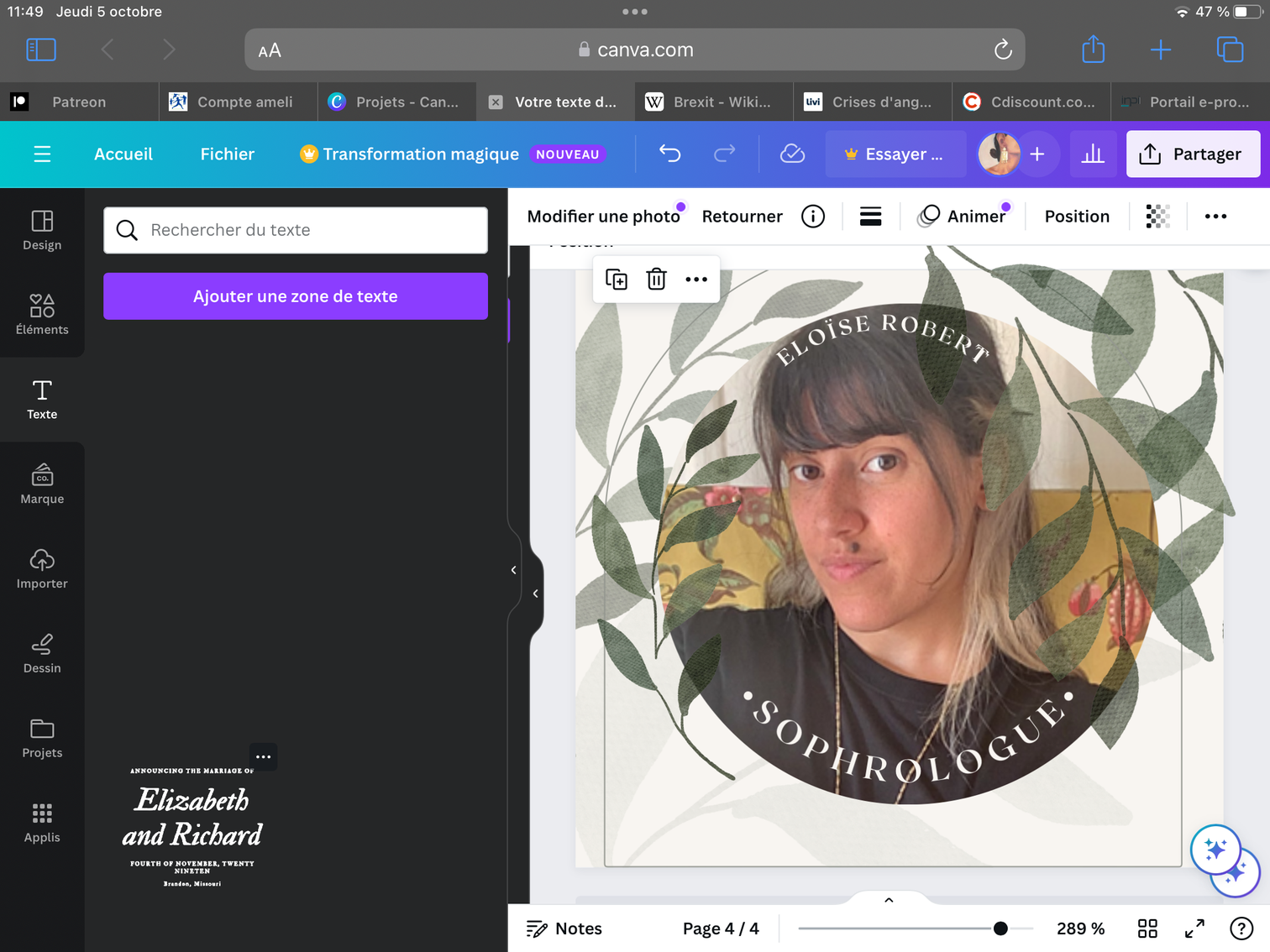Enter fullscreen presentation mode
The image size is (1270, 952).
(x=1194, y=928)
